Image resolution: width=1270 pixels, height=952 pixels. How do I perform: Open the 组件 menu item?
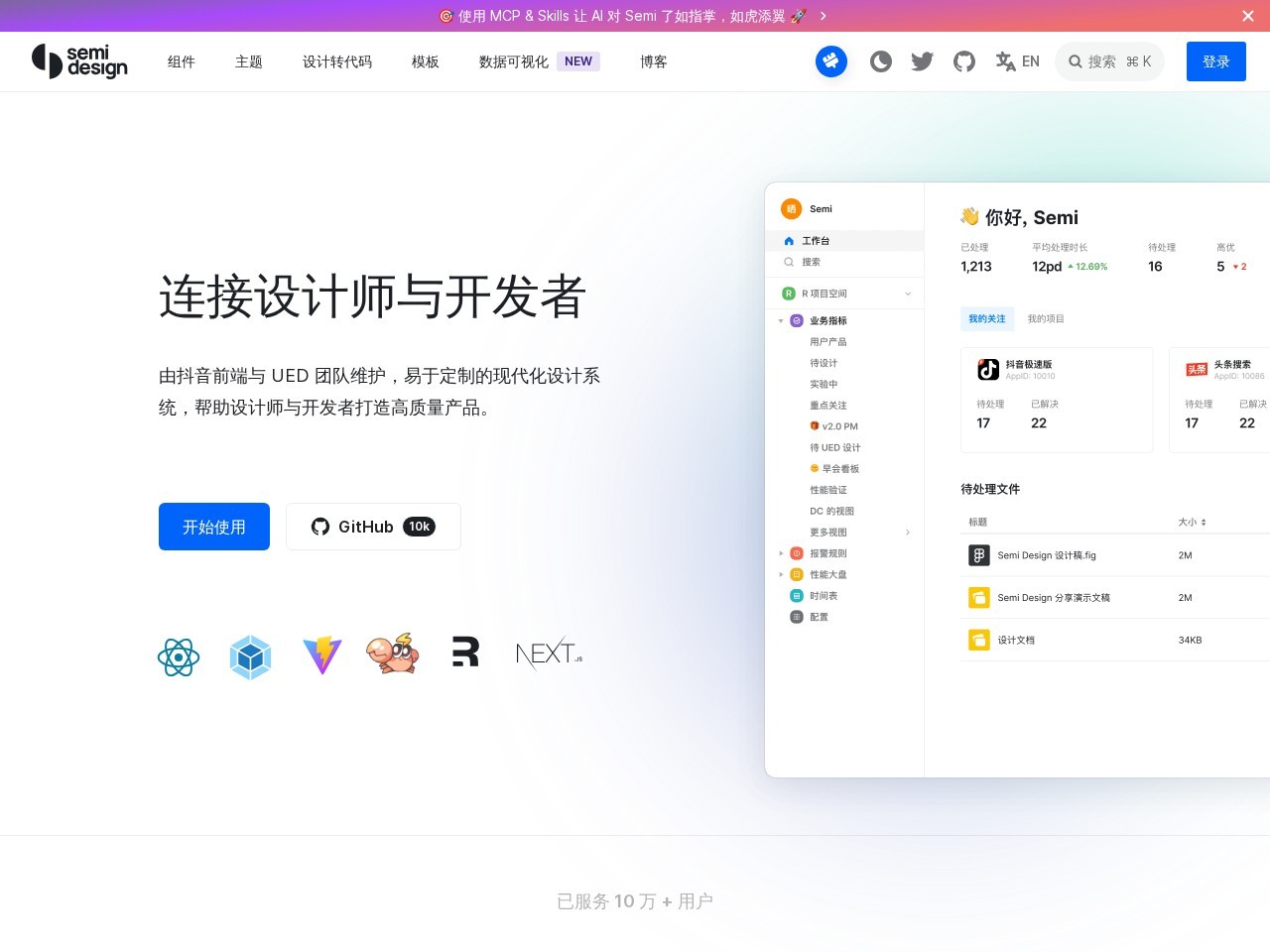tap(182, 61)
